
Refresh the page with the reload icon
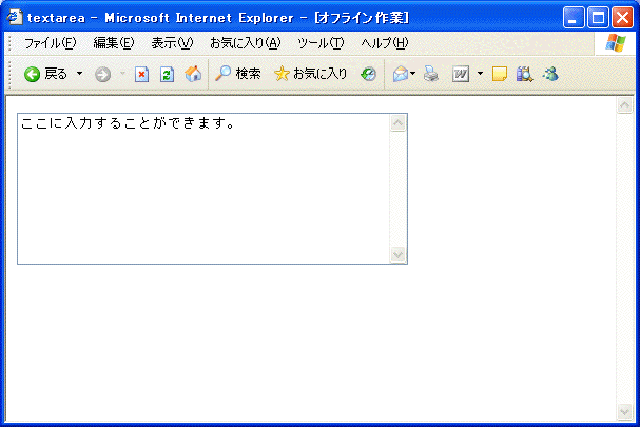click(x=167, y=74)
